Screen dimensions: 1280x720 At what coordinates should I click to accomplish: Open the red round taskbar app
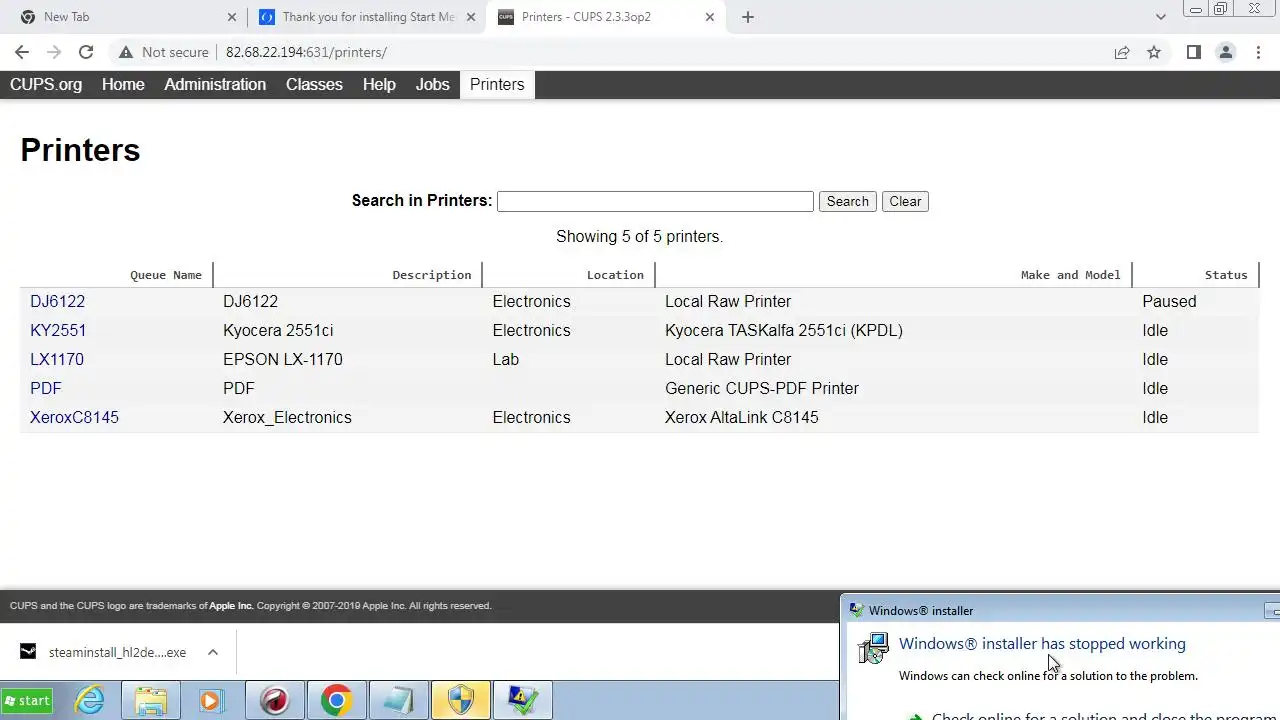(274, 701)
